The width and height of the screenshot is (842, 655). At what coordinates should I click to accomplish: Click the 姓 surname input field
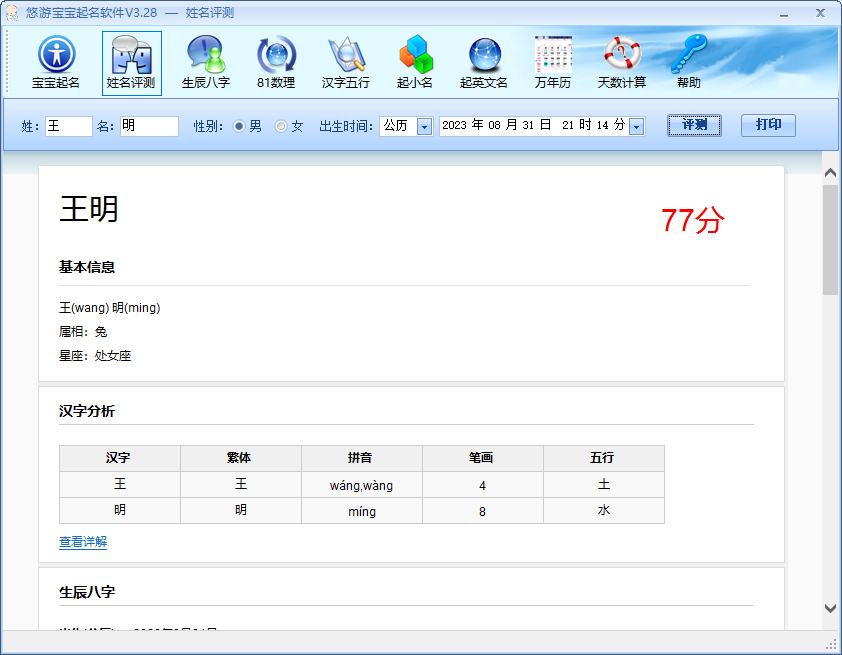click(x=69, y=126)
